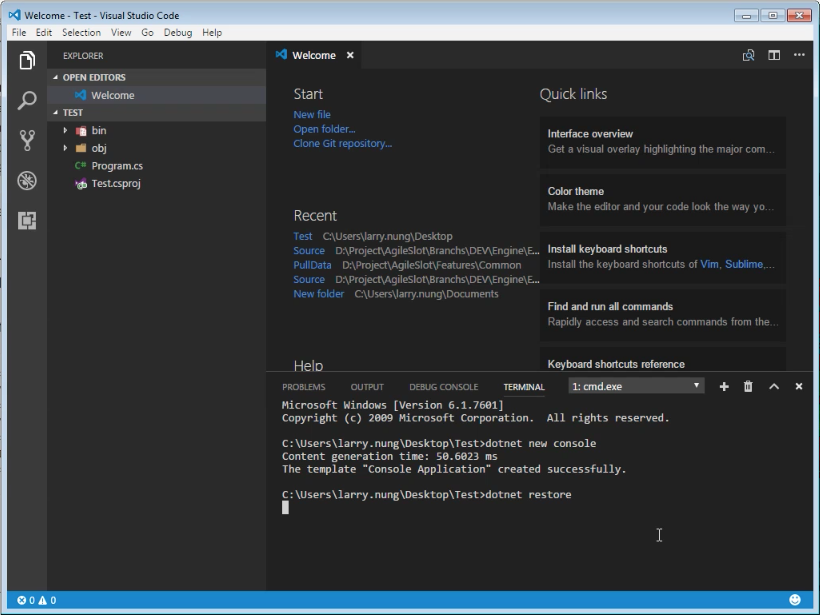
Task: Open the Help menu
Action: (x=212, y=32)
